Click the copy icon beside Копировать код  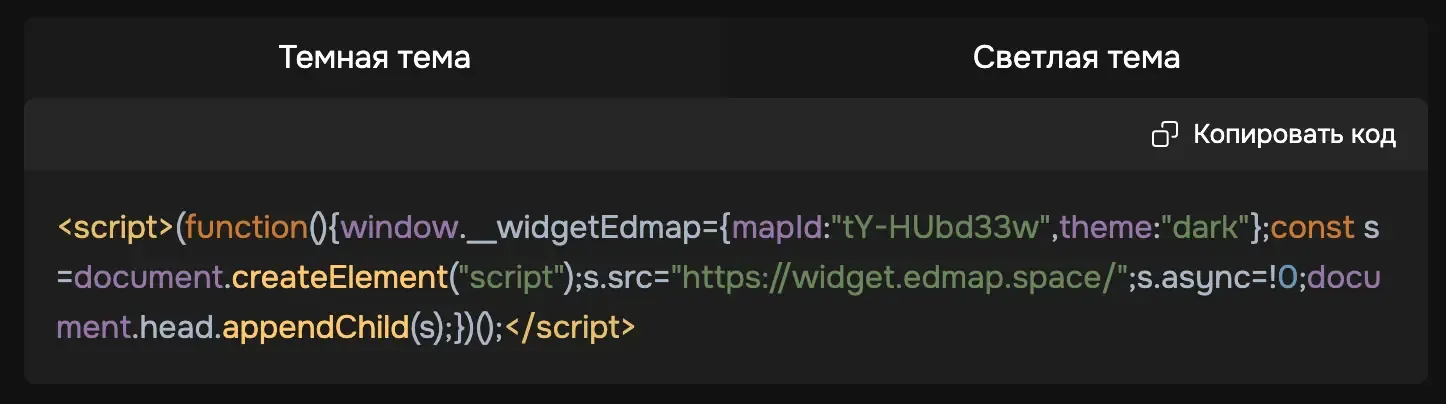(x=1166, y=135)
